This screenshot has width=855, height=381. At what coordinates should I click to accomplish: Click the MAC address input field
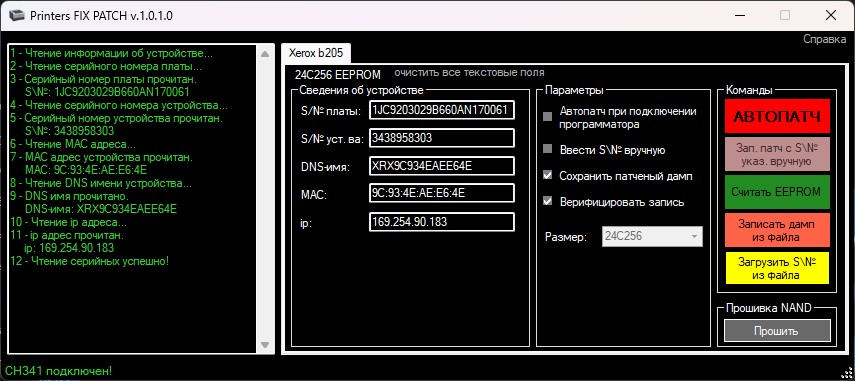pos(442,193)
